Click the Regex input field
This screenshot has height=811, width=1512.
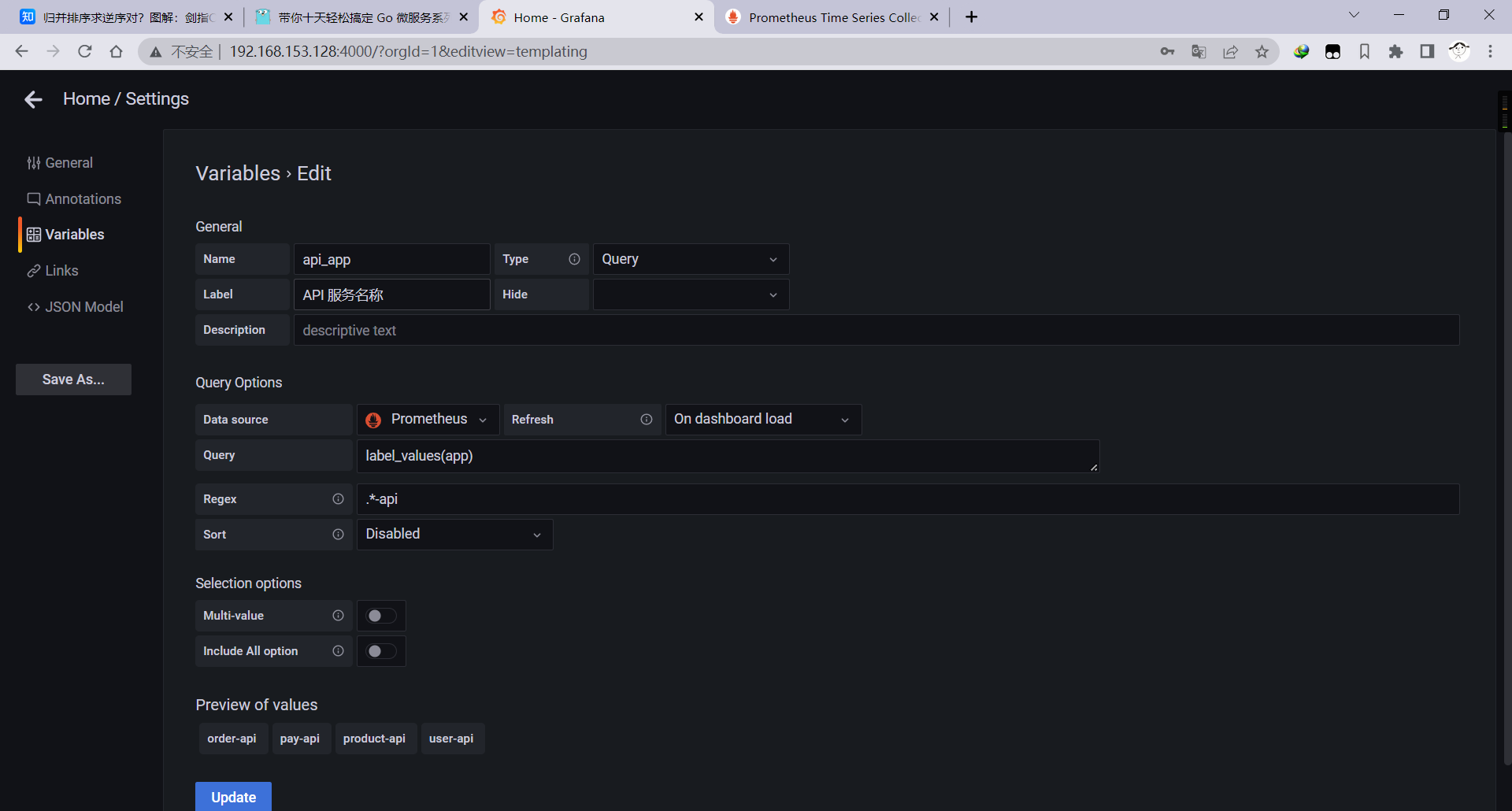(908, 499)
